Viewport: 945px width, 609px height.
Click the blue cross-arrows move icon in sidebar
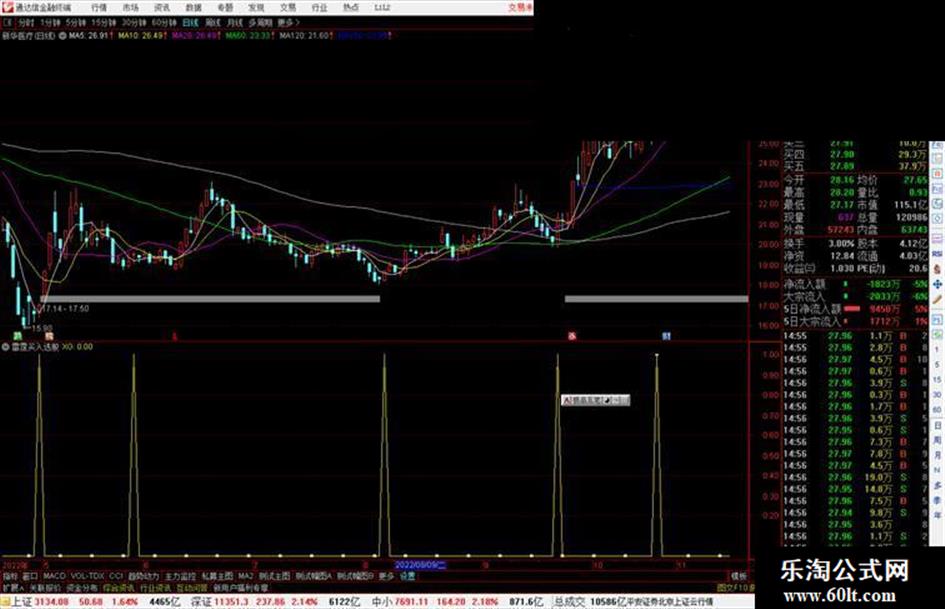(937, 284)
